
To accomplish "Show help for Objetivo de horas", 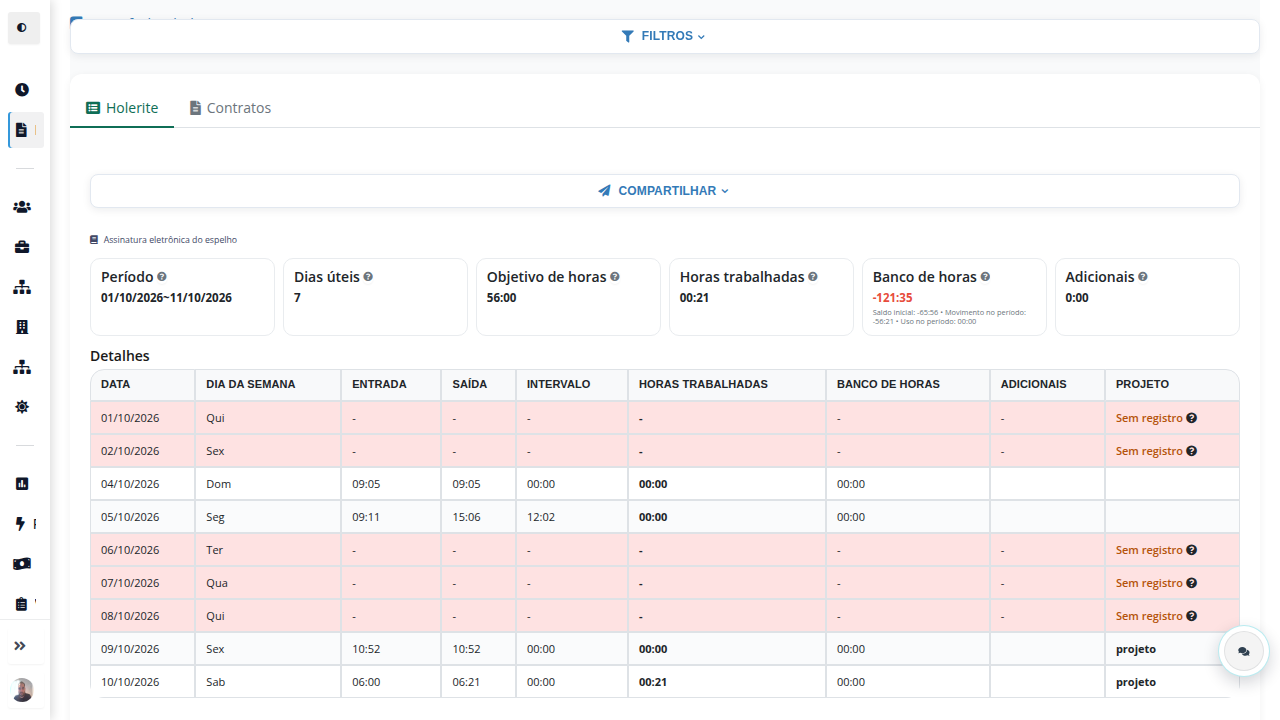I will [615, 277].
